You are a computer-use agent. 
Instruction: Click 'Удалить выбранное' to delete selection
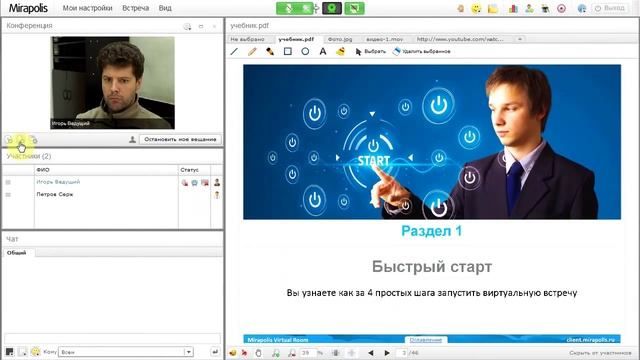pyautogui.click(x=422, y=51)
